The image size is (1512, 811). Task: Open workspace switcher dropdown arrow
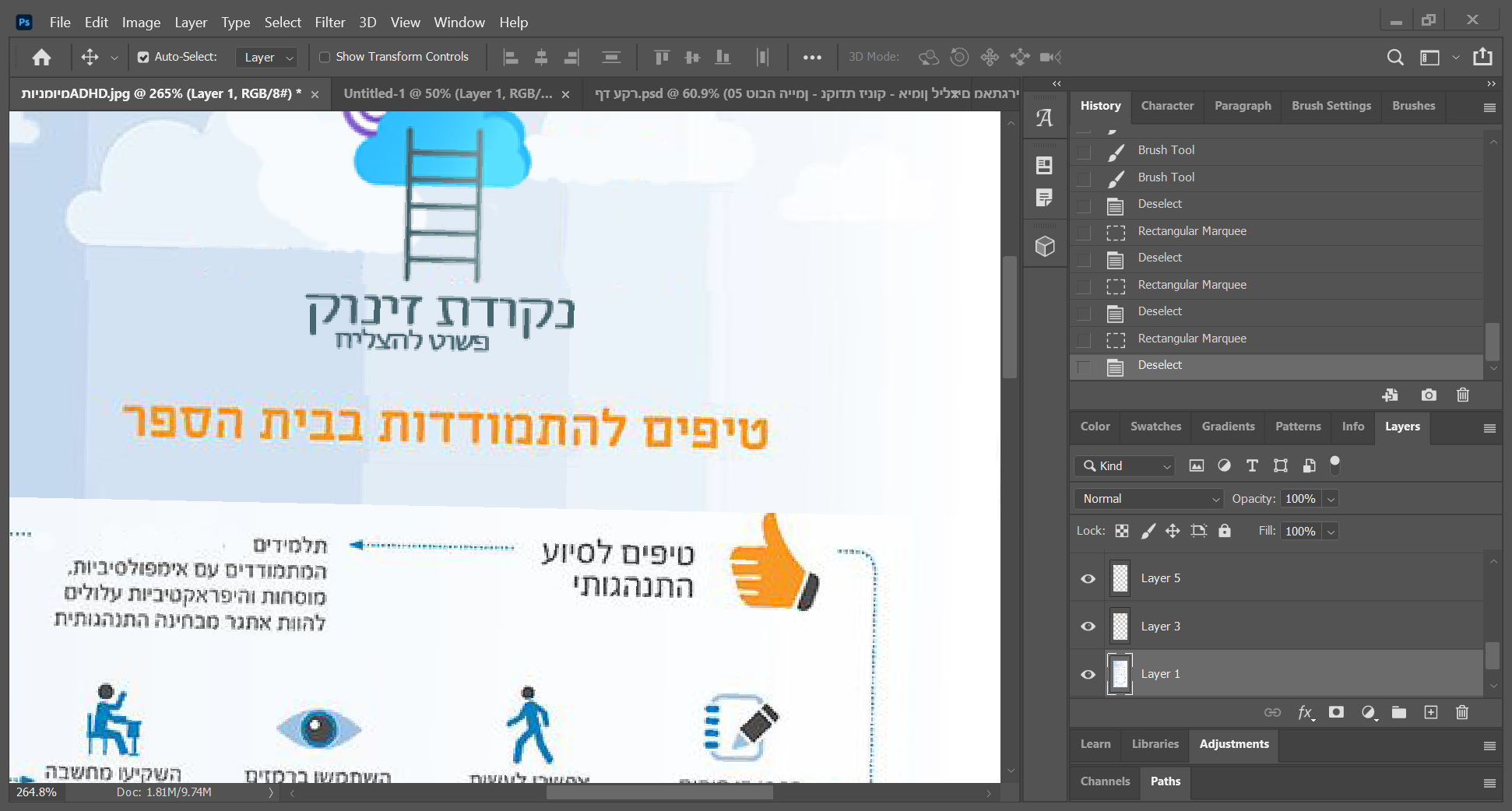1456,57
